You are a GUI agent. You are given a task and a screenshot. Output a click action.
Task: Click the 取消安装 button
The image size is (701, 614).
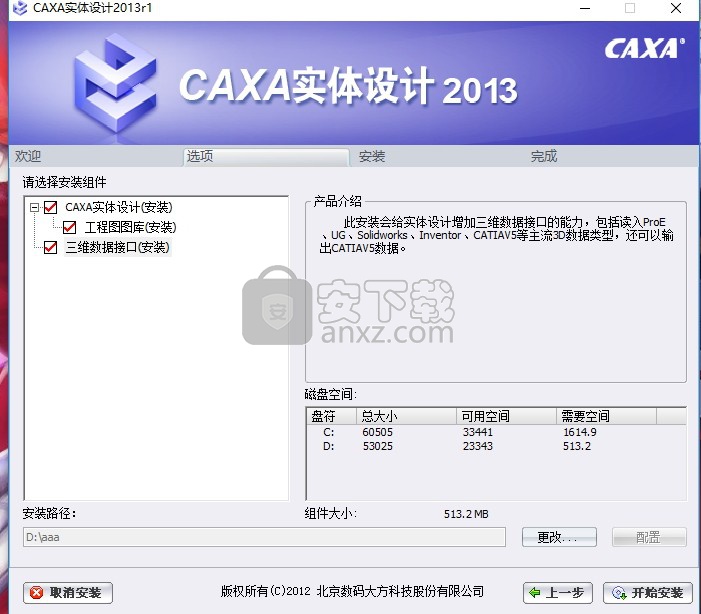[x=68, y=593]
